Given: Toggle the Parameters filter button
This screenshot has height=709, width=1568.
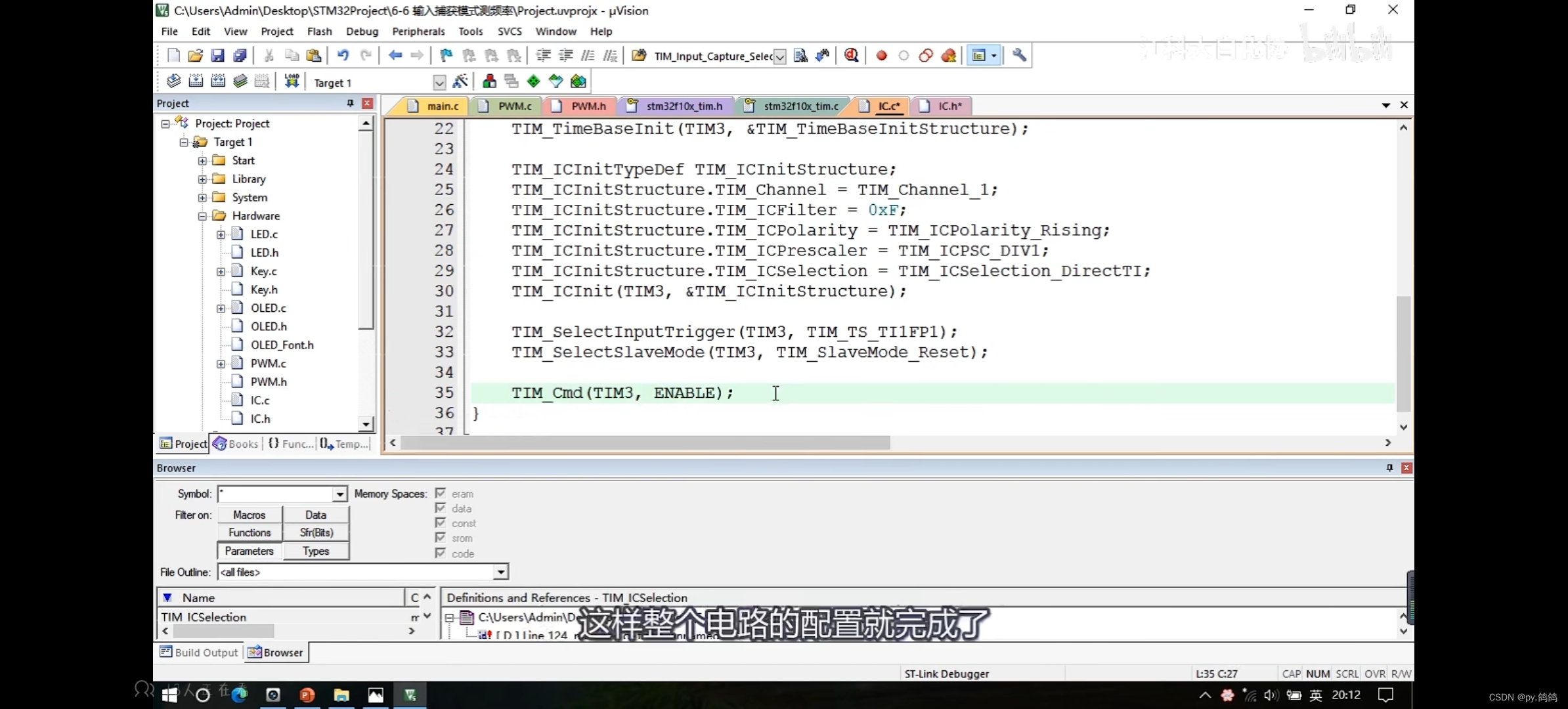Looking at the screenshot, I should pos(250,551).
